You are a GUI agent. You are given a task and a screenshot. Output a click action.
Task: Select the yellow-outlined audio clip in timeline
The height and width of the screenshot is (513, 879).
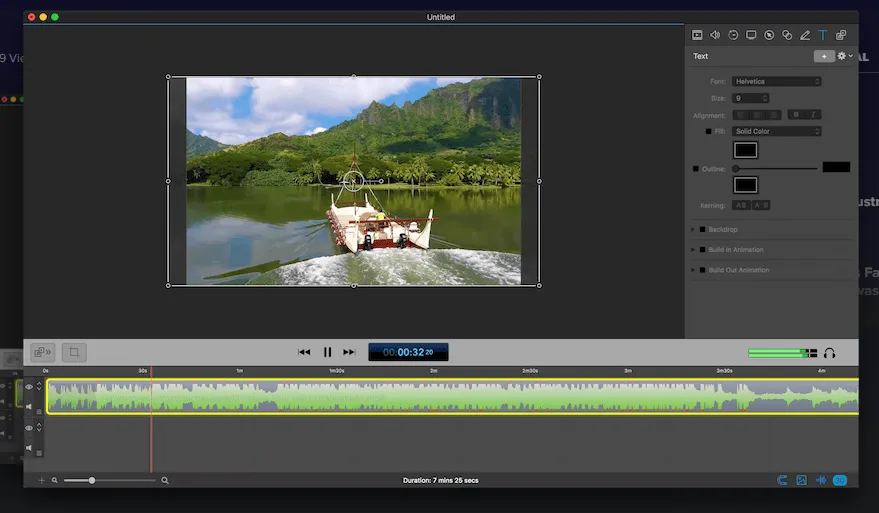[452, 396]
